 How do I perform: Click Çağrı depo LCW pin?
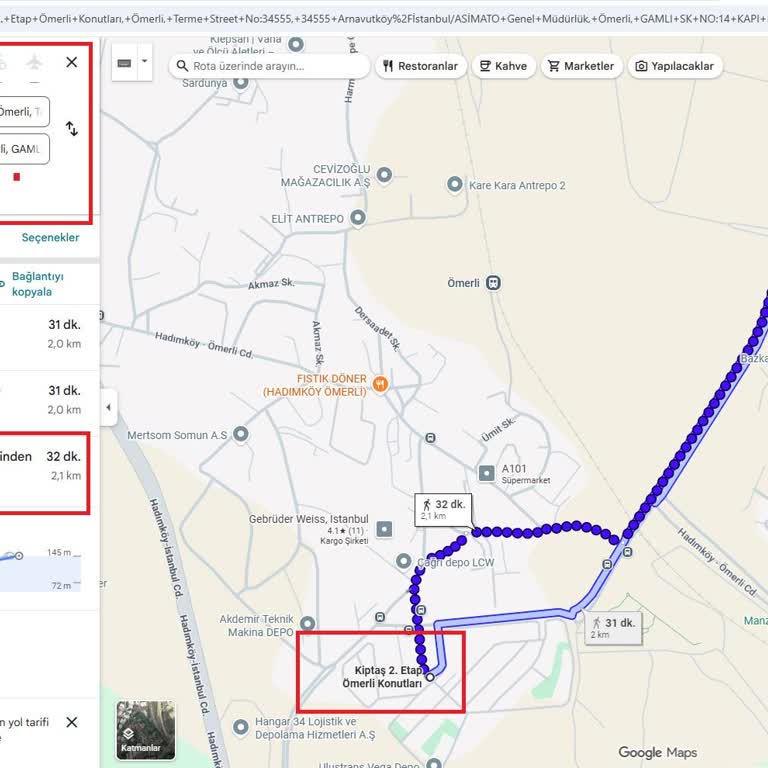[x=404, y=561]
